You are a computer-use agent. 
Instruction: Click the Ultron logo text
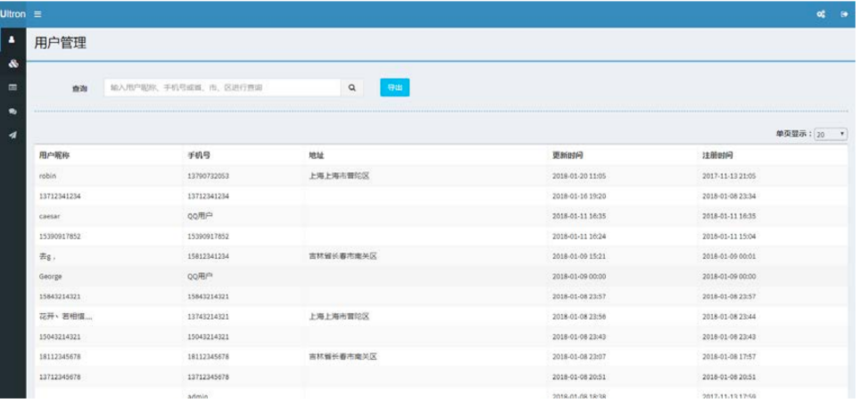(13, 14)
